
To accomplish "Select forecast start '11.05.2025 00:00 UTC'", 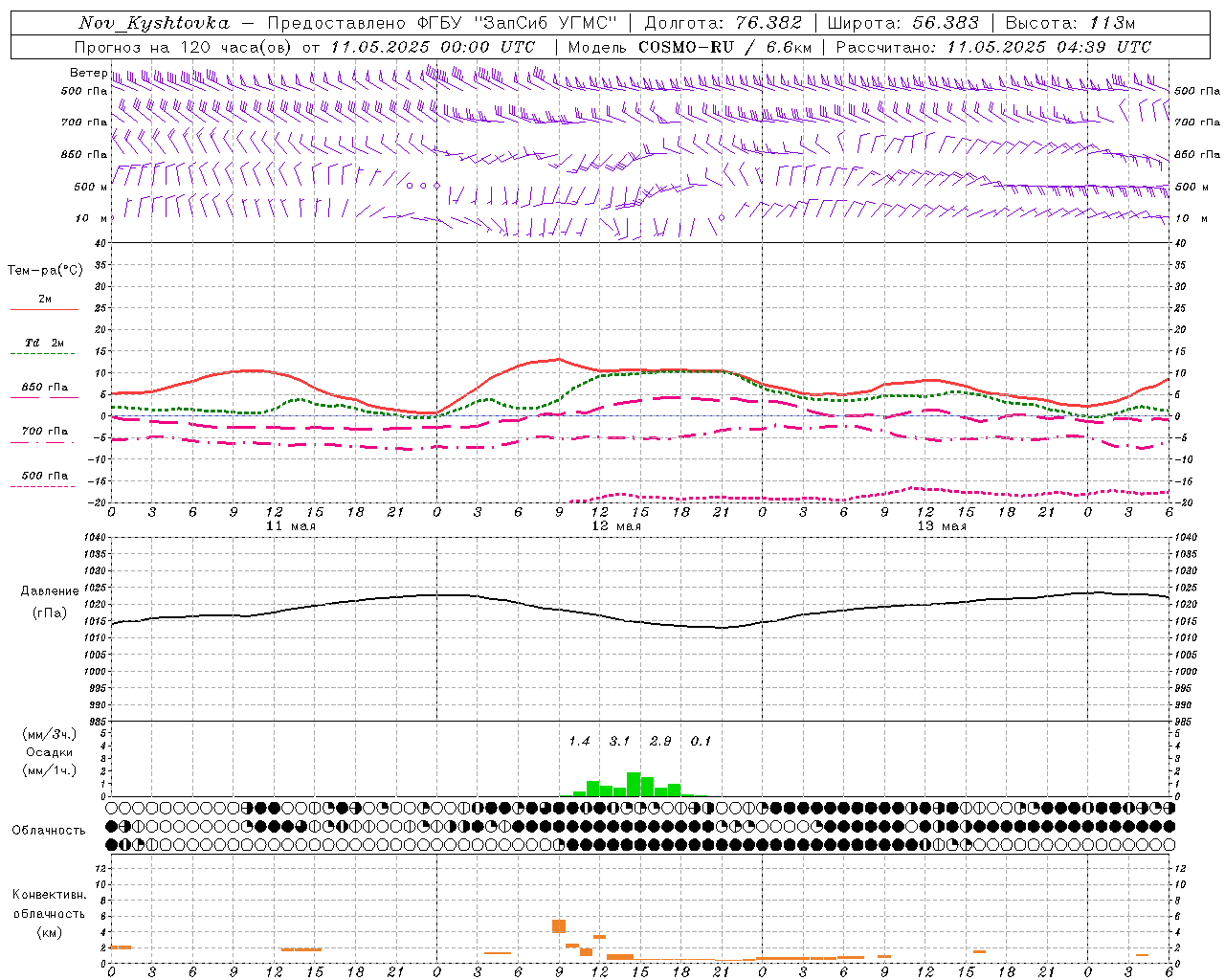I will click(433, 47).
